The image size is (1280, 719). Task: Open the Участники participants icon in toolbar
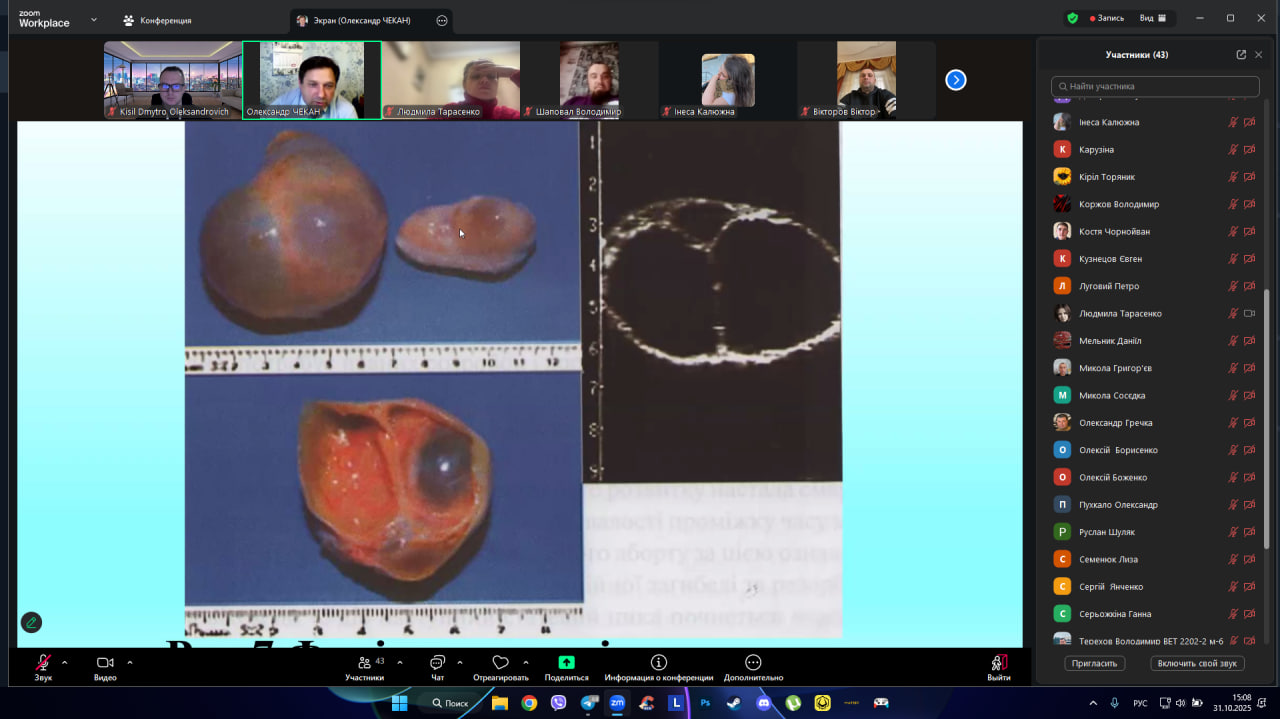[x=364, y=663]
